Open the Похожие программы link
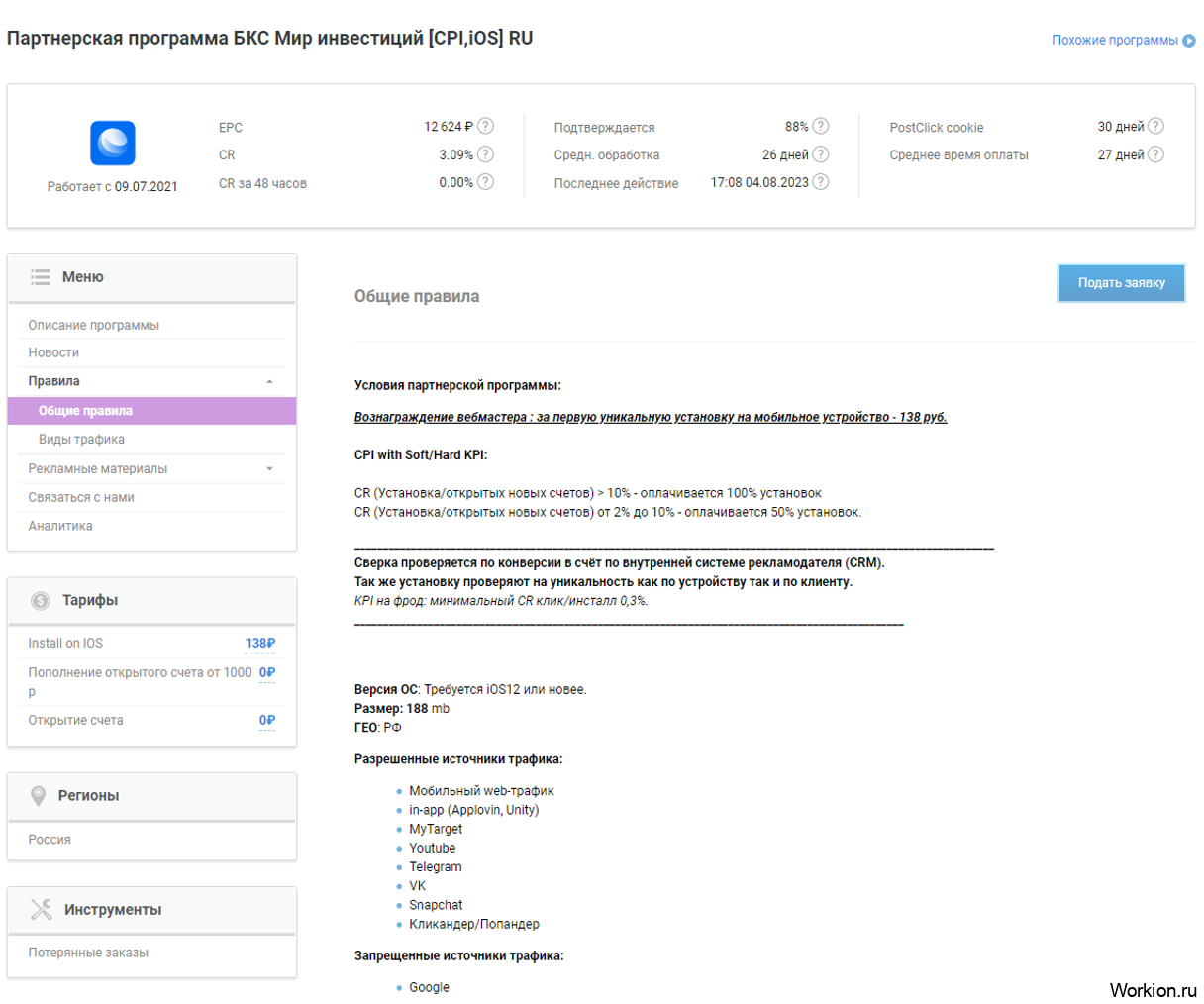This screenshot has width=1204, height=1004. pyautogui.click(x=1115, y=41)
